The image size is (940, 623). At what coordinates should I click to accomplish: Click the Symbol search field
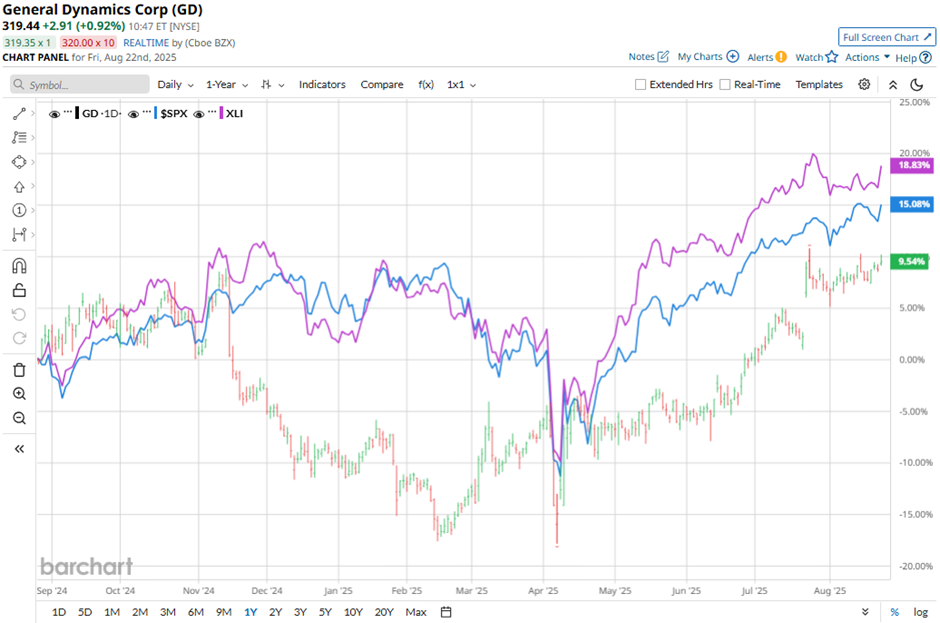[x=80, y=85]
